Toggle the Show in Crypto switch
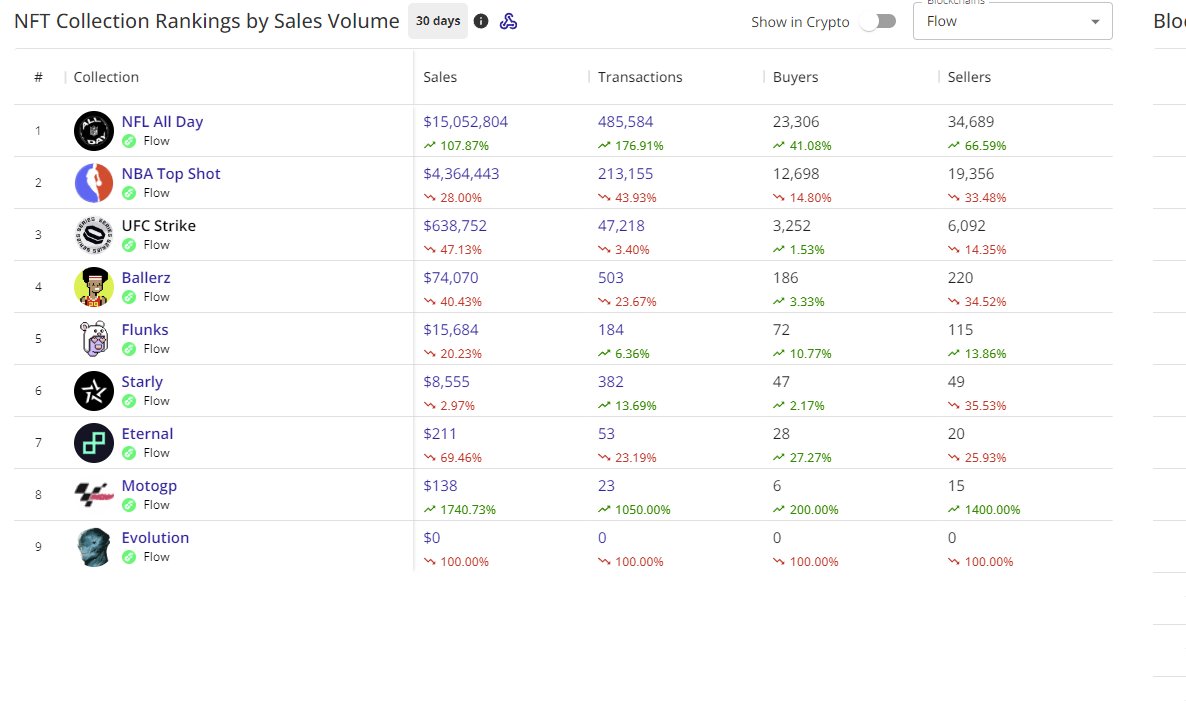This screenshot has height=715, width=1186. pyautogui.click(x=877, y=22)
